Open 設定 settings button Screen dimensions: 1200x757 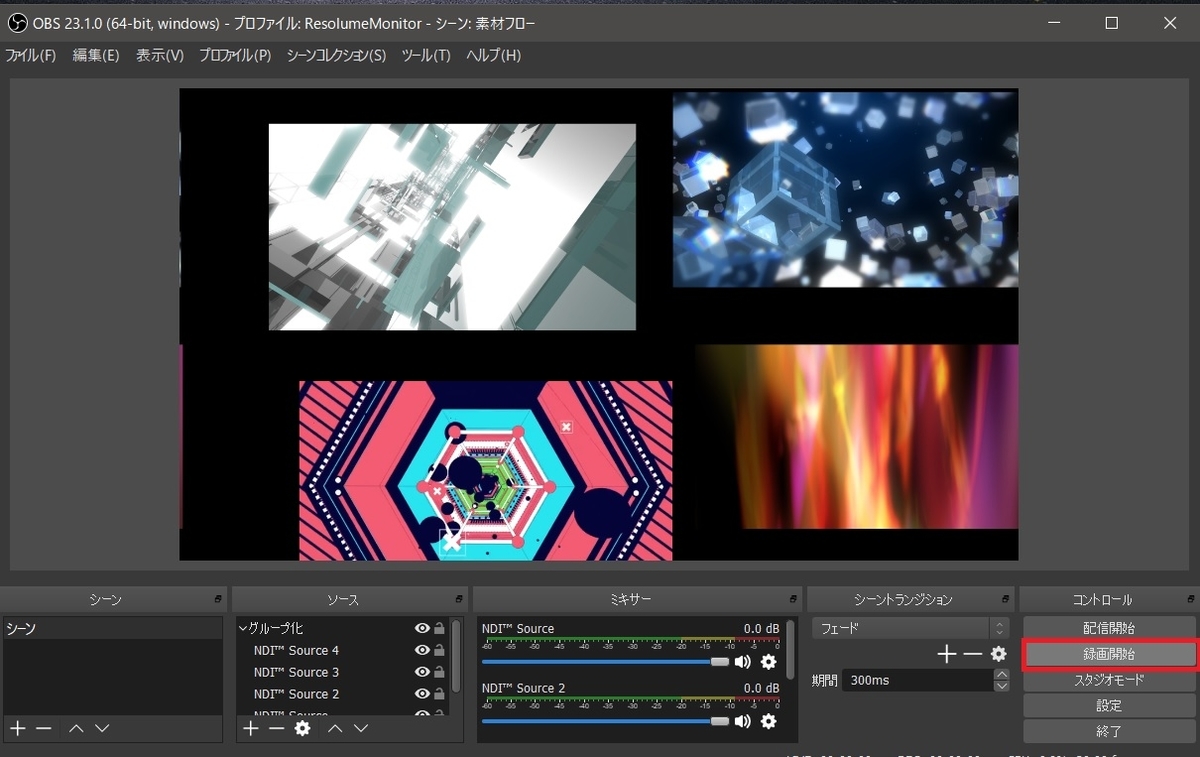(x=1109, y=705)
